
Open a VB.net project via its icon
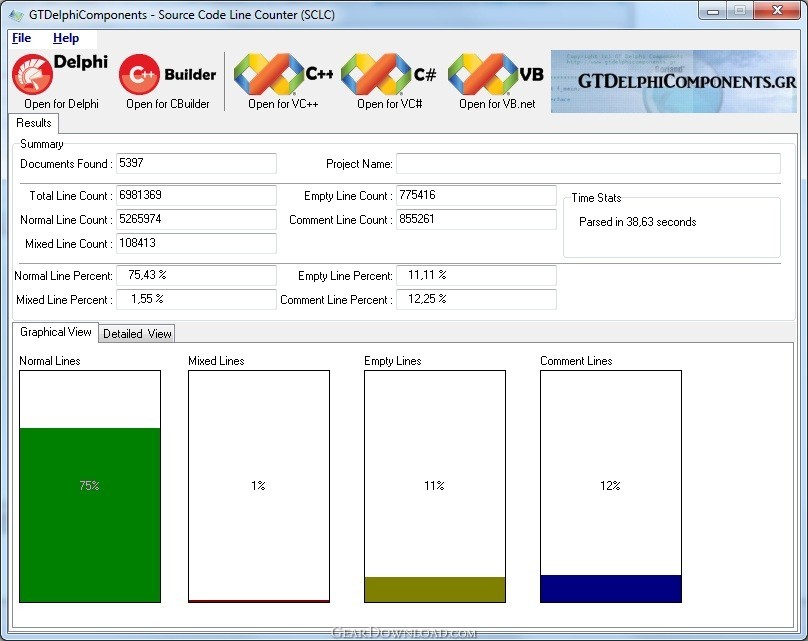pyautogui.click(x=496, y=74)
